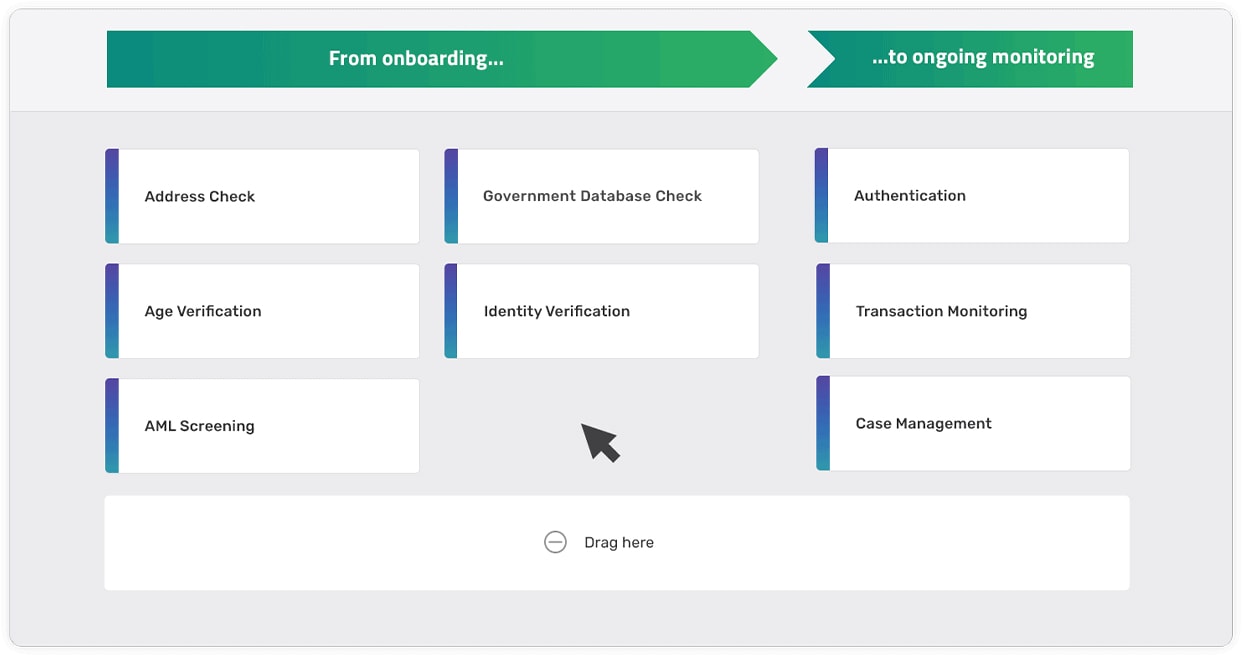1243x656 pixels.
Task: Click the gradient stripe on Identity Verification card
Action: [x=451, y=311]
